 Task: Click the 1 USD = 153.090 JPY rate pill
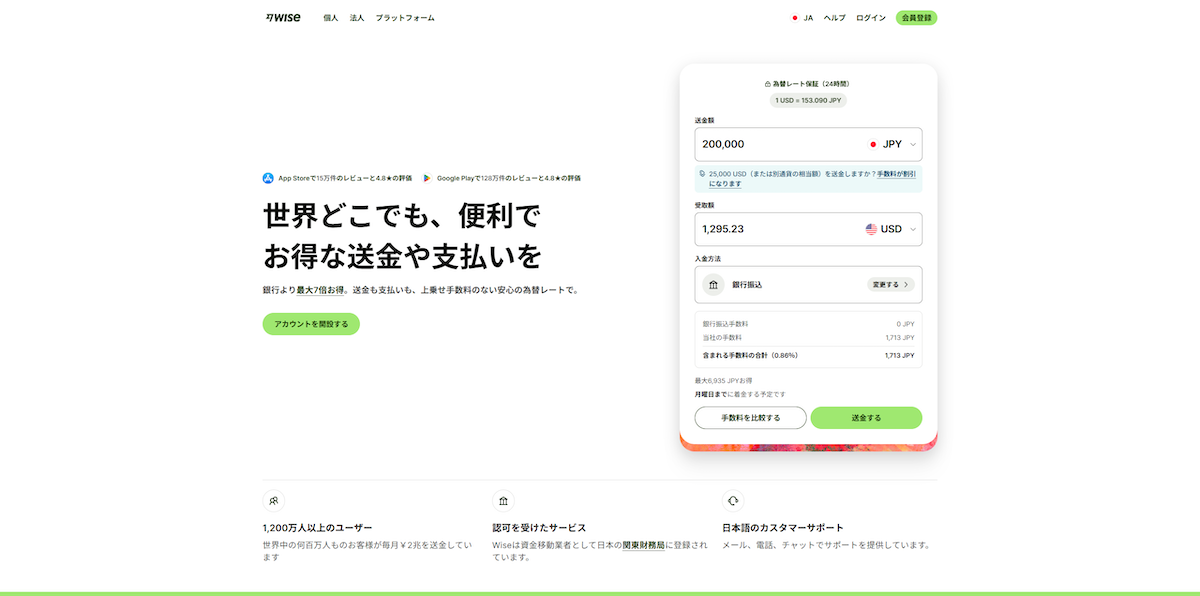(808, 100)
